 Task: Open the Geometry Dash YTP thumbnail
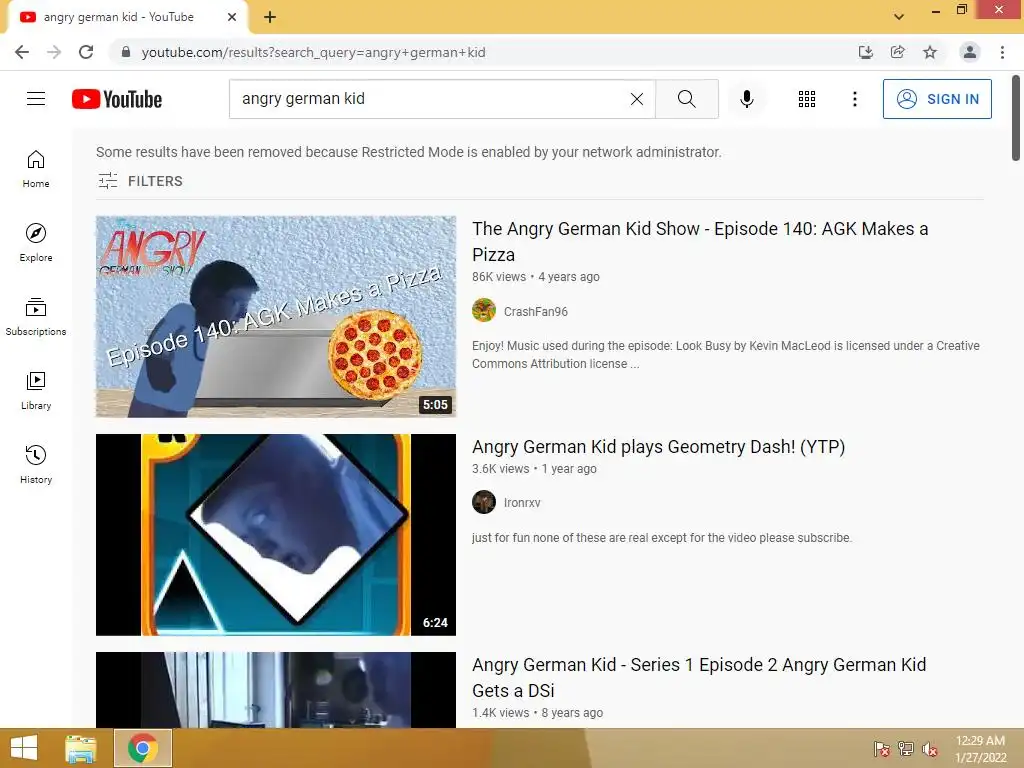(x=276, y=535)
